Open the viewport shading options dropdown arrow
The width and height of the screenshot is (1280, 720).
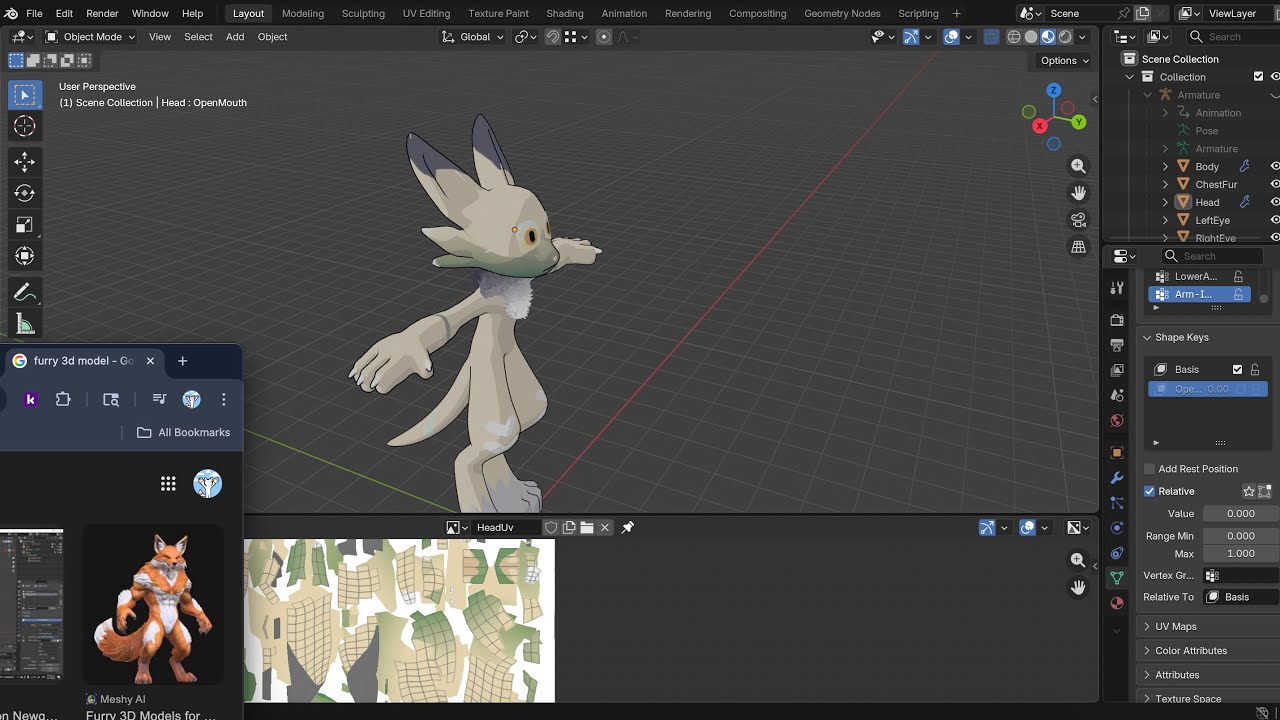pos(1083,37)
